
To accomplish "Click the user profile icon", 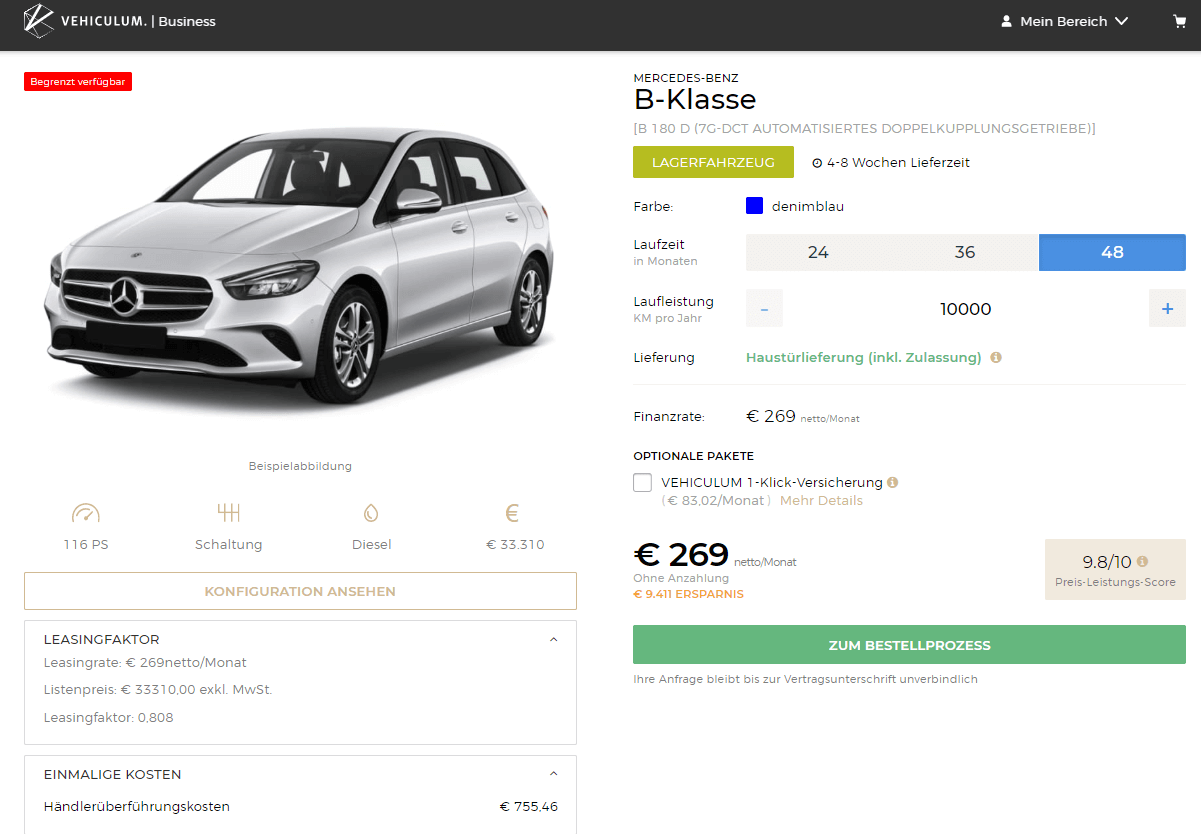I will pyautogui.click(x=1006, y=21).
